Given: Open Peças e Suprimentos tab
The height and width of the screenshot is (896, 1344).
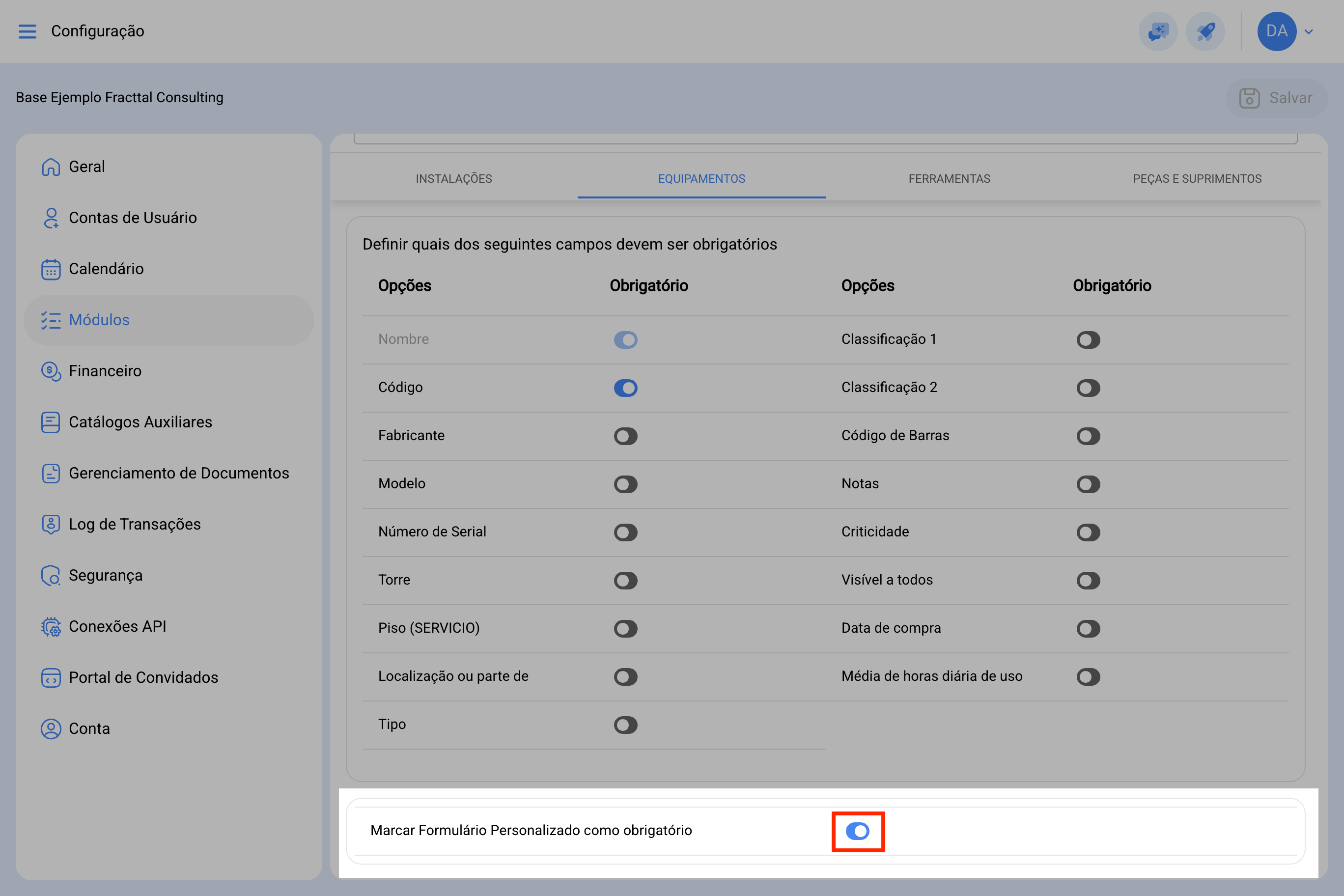Looking at the screenshot, I should (1197, 179).
